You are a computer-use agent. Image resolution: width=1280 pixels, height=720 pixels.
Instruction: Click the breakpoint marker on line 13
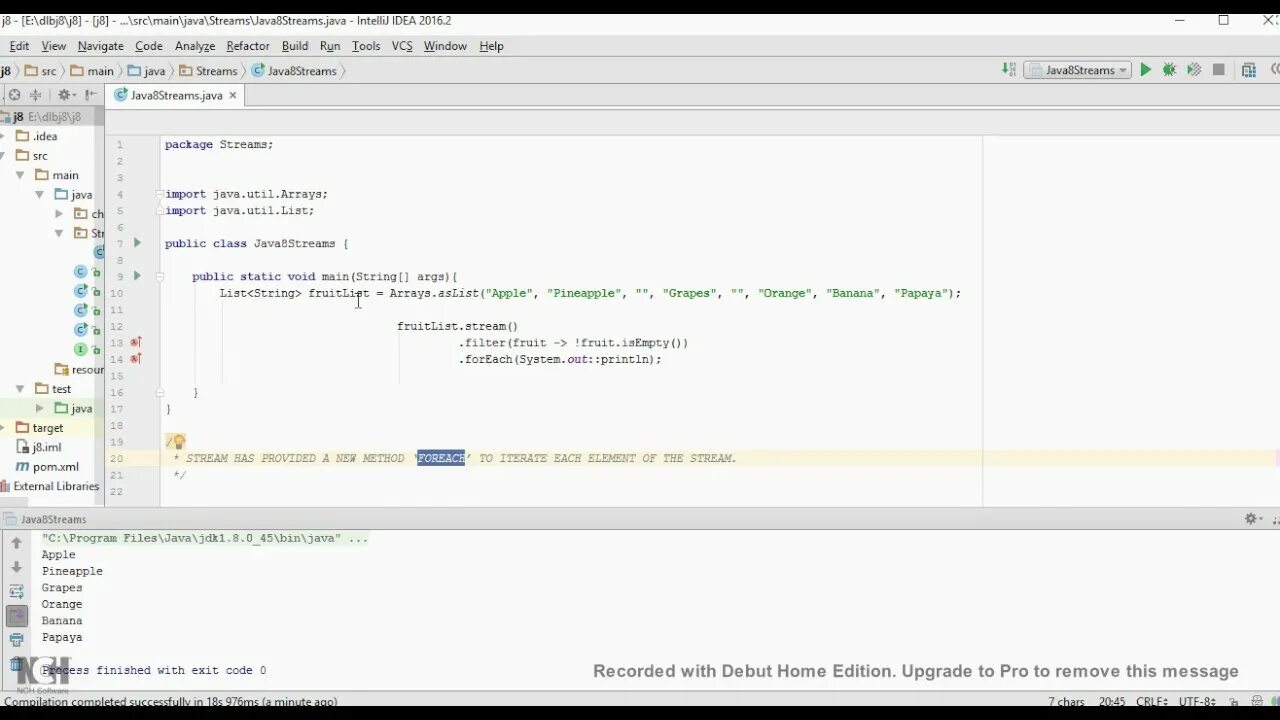coord(136,342)
